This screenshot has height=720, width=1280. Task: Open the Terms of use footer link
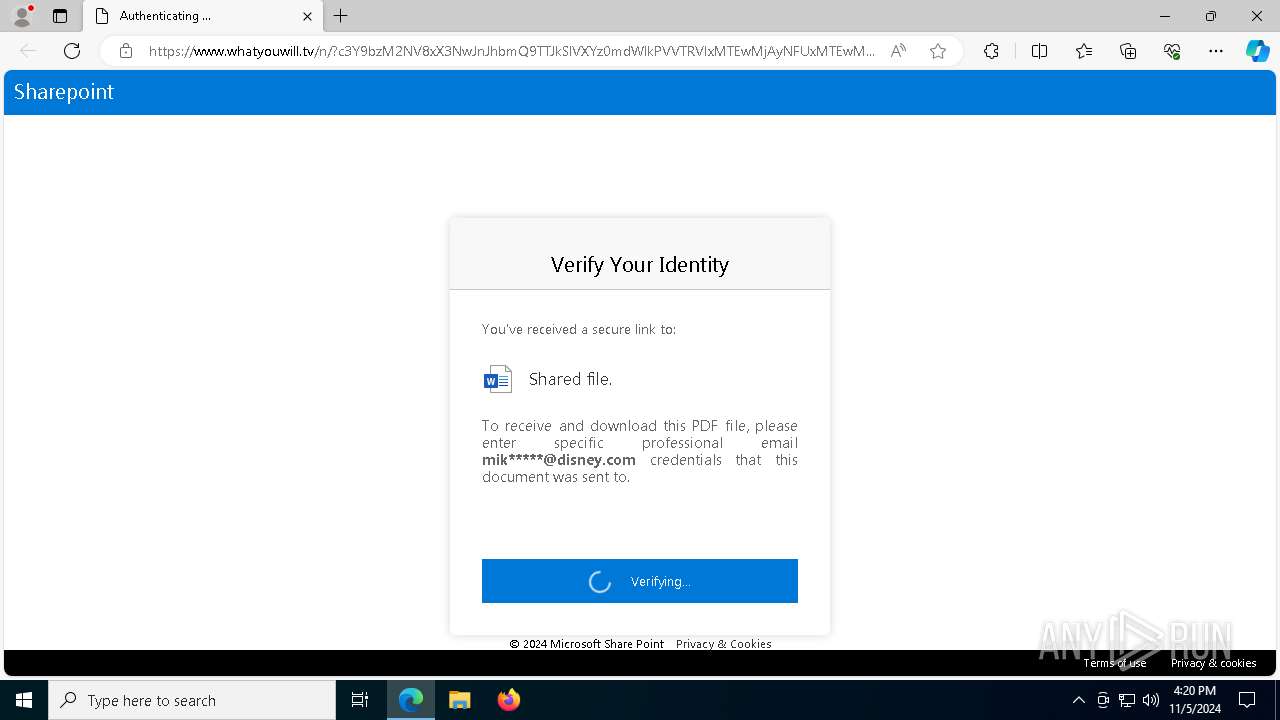click(1114, 663)
